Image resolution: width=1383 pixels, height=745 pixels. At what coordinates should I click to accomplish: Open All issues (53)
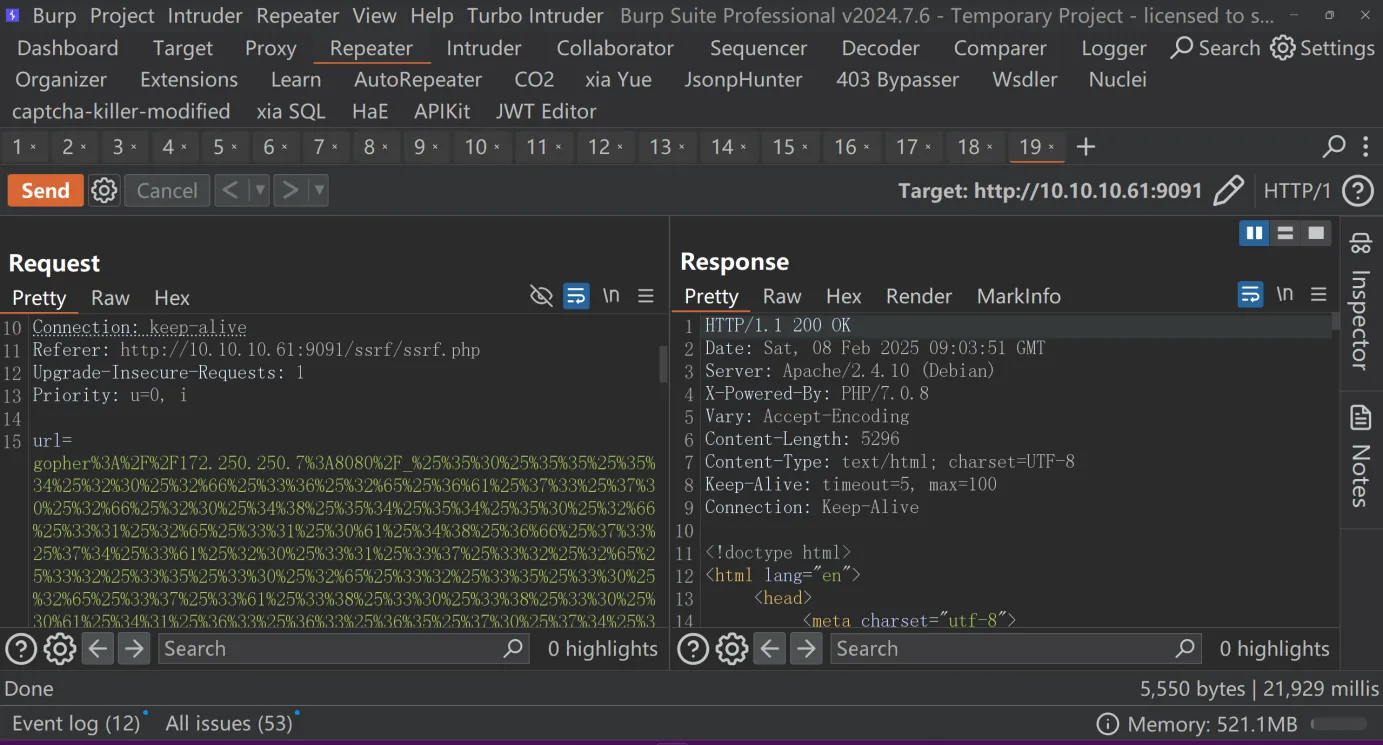coord(229,723)
